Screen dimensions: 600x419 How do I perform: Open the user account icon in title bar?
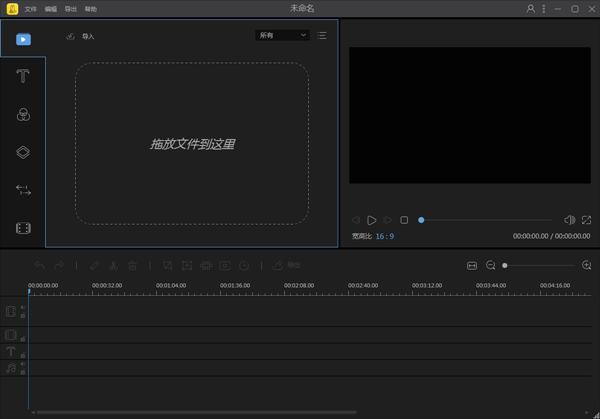[x=530, y=8]
